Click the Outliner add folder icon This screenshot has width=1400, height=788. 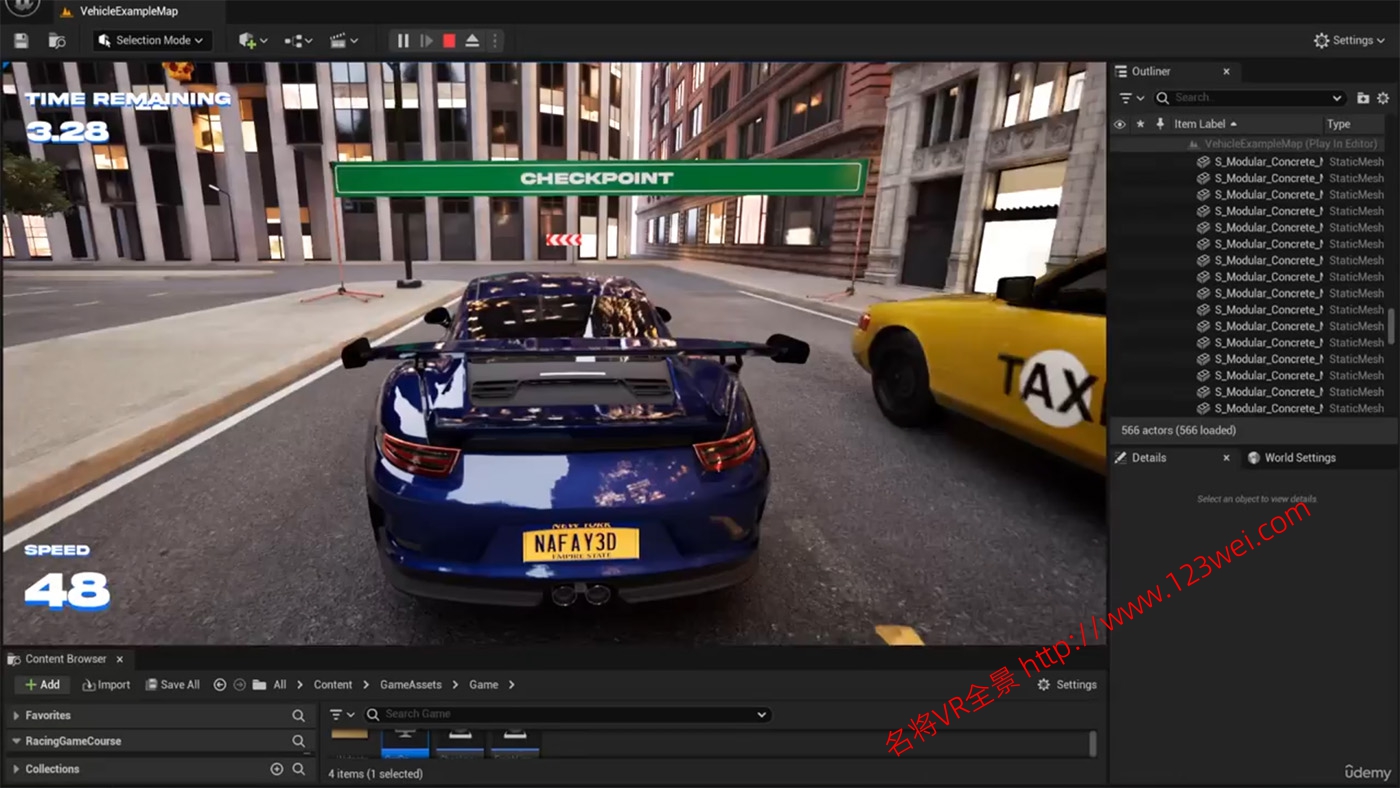(x=1362, y=98)
